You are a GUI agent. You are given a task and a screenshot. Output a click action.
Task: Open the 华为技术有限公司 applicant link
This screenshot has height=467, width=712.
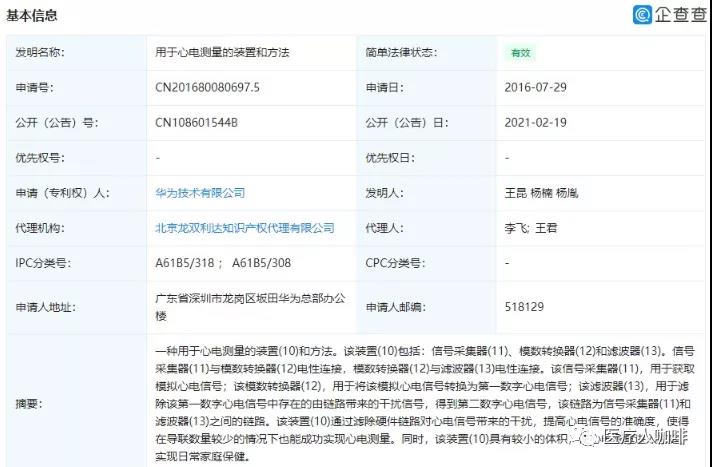200,193
